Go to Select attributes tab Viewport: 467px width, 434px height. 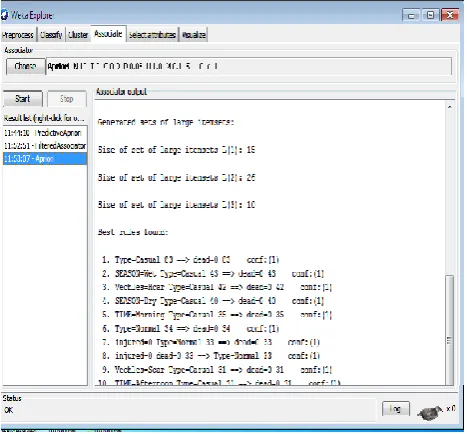(152, 35)
